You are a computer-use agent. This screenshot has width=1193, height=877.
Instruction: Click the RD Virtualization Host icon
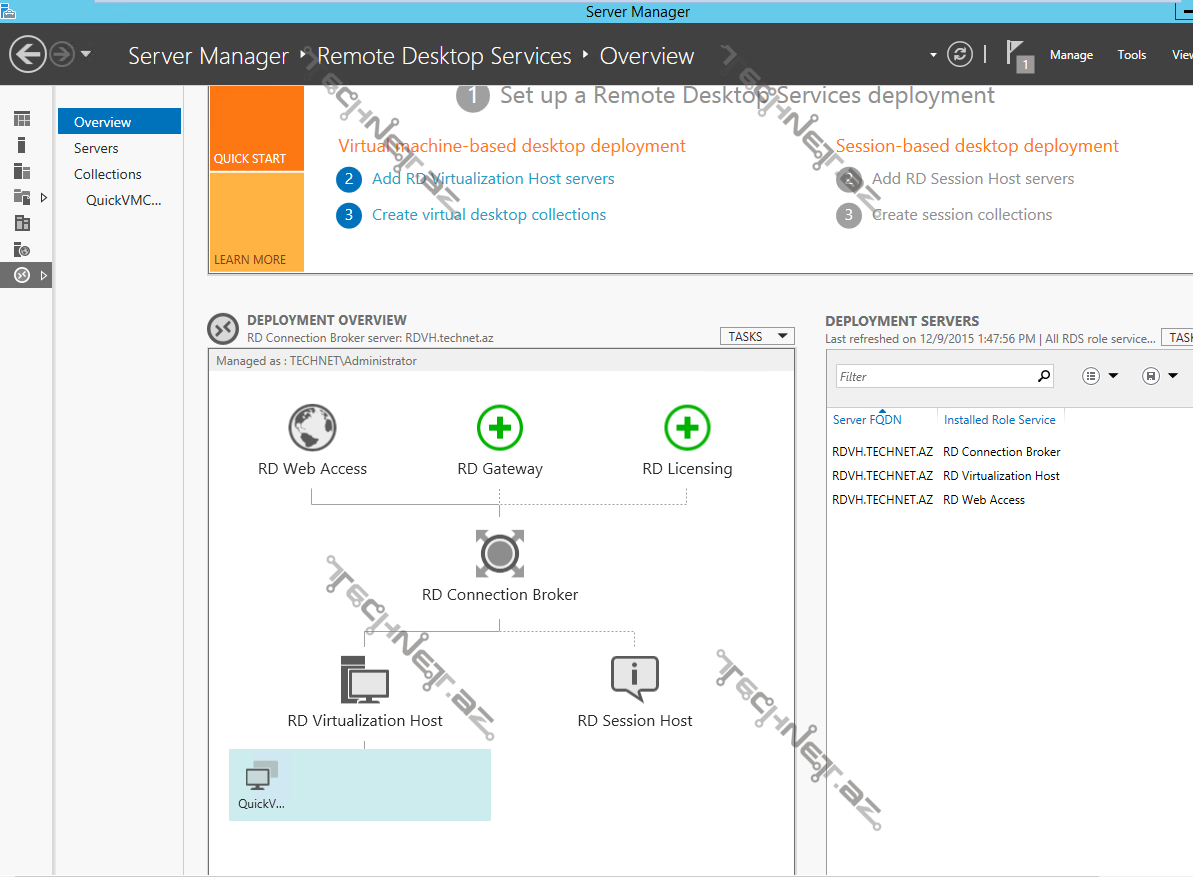pyautogui.click(x=364, y=680)
